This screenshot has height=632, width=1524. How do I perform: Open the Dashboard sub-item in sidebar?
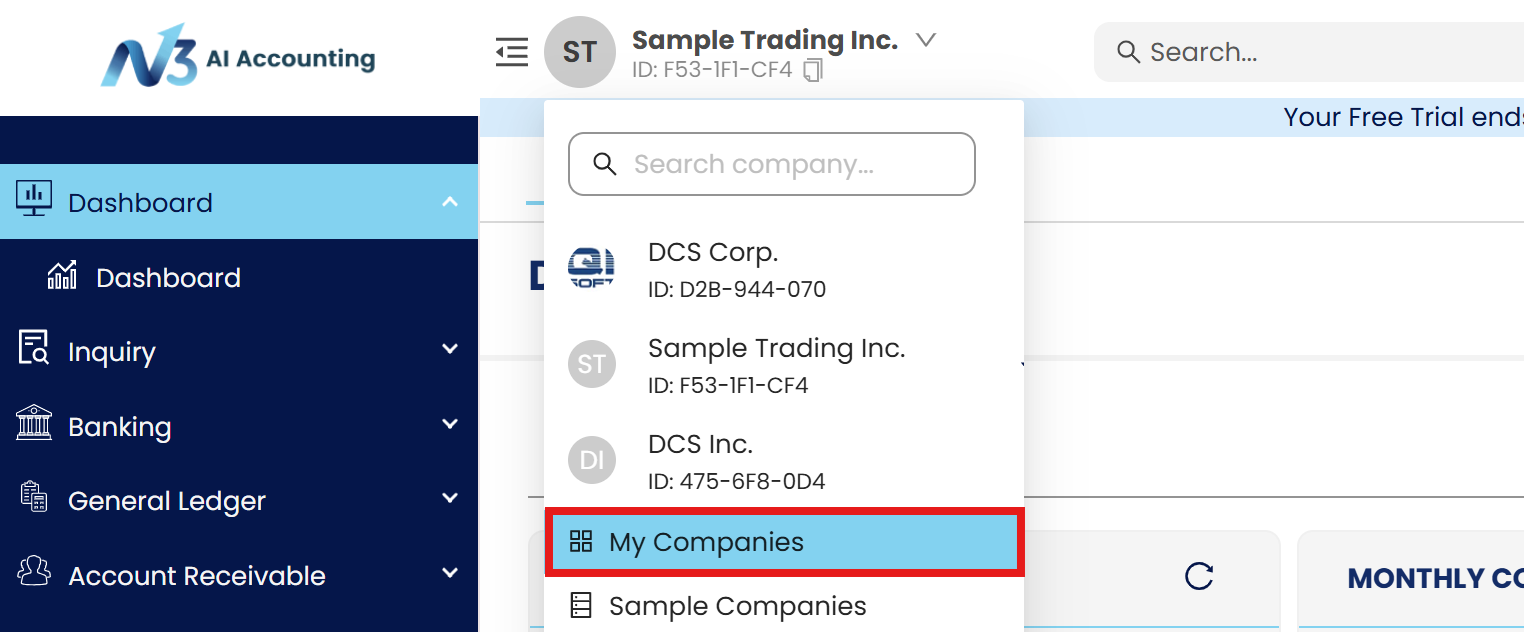[168, 278]
